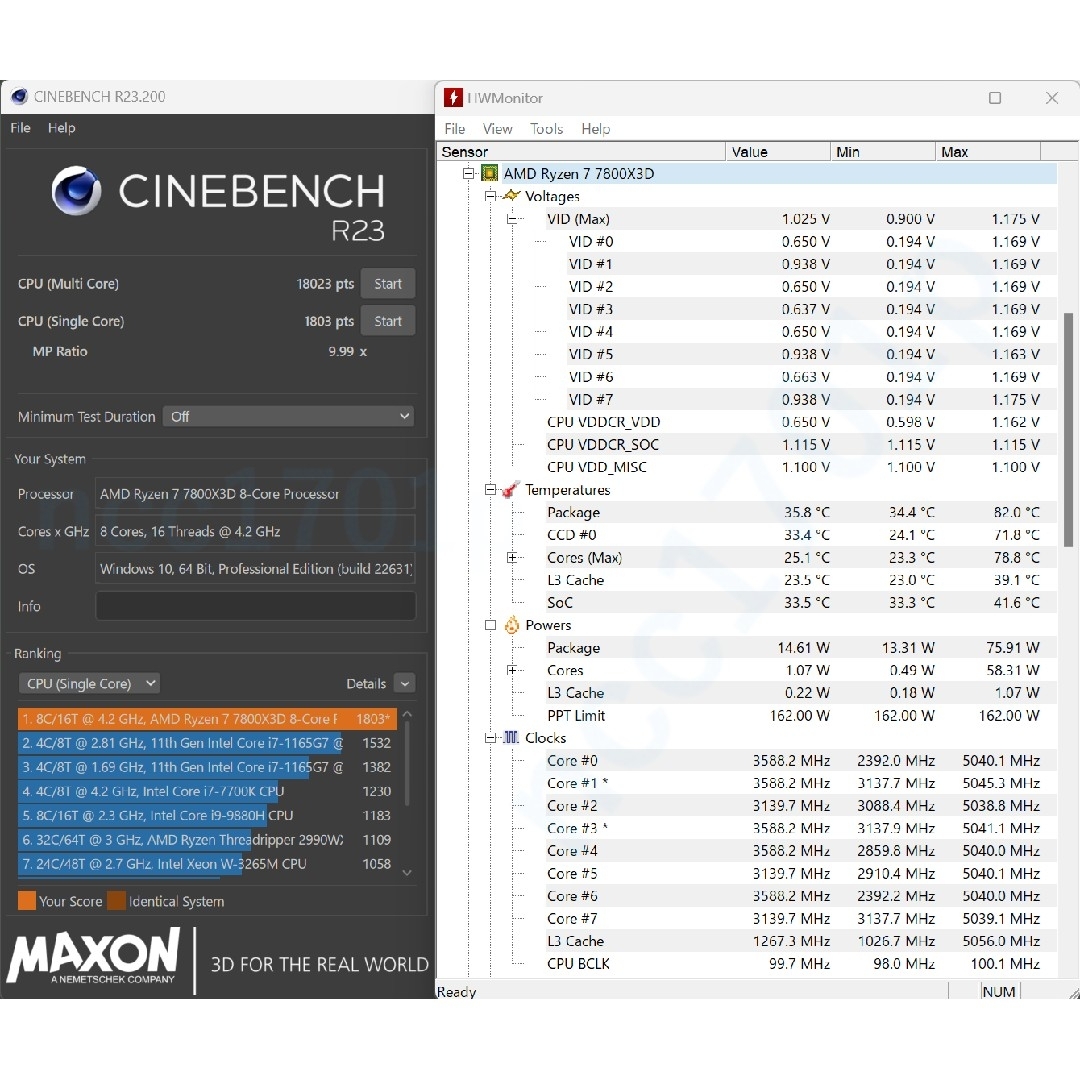
Task: Select the Intel Xeon W-3265M ranking entry
Action: [207, 864]
